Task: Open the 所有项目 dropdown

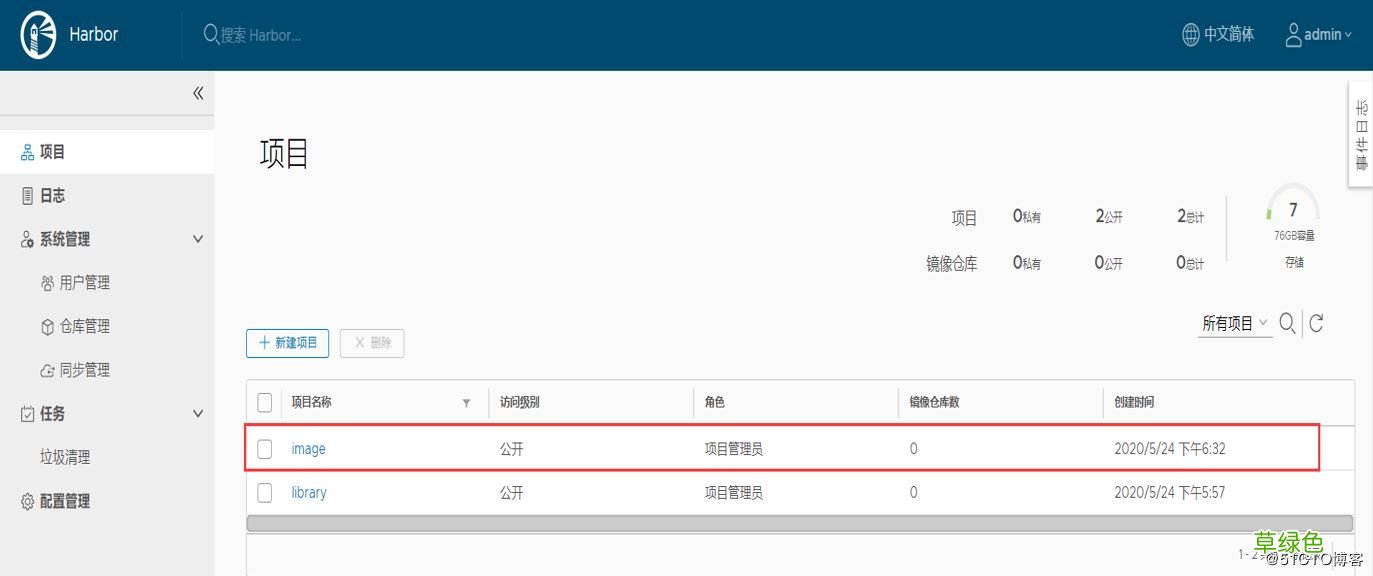Action: click(x=1233, y=322)
